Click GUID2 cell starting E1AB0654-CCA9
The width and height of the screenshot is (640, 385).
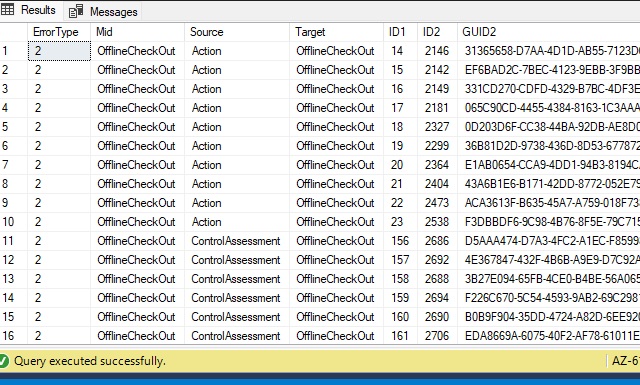(549, 165)
